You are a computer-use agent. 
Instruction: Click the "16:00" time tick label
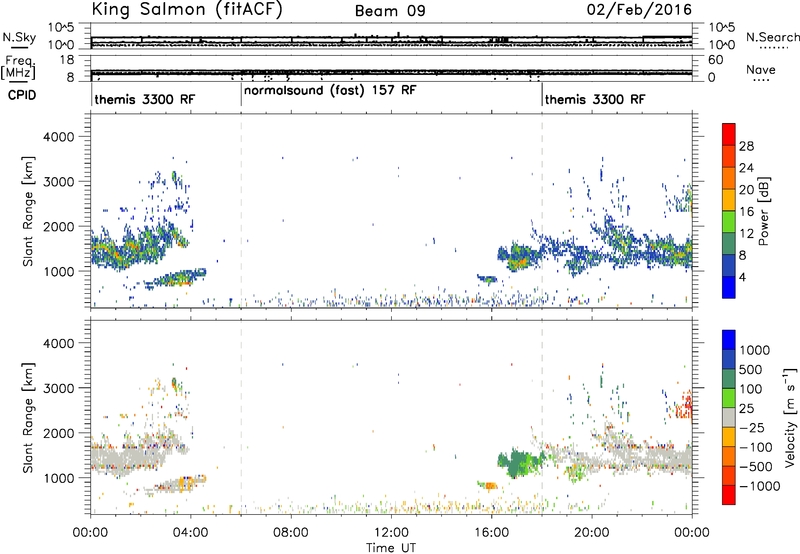coord(491,533)
